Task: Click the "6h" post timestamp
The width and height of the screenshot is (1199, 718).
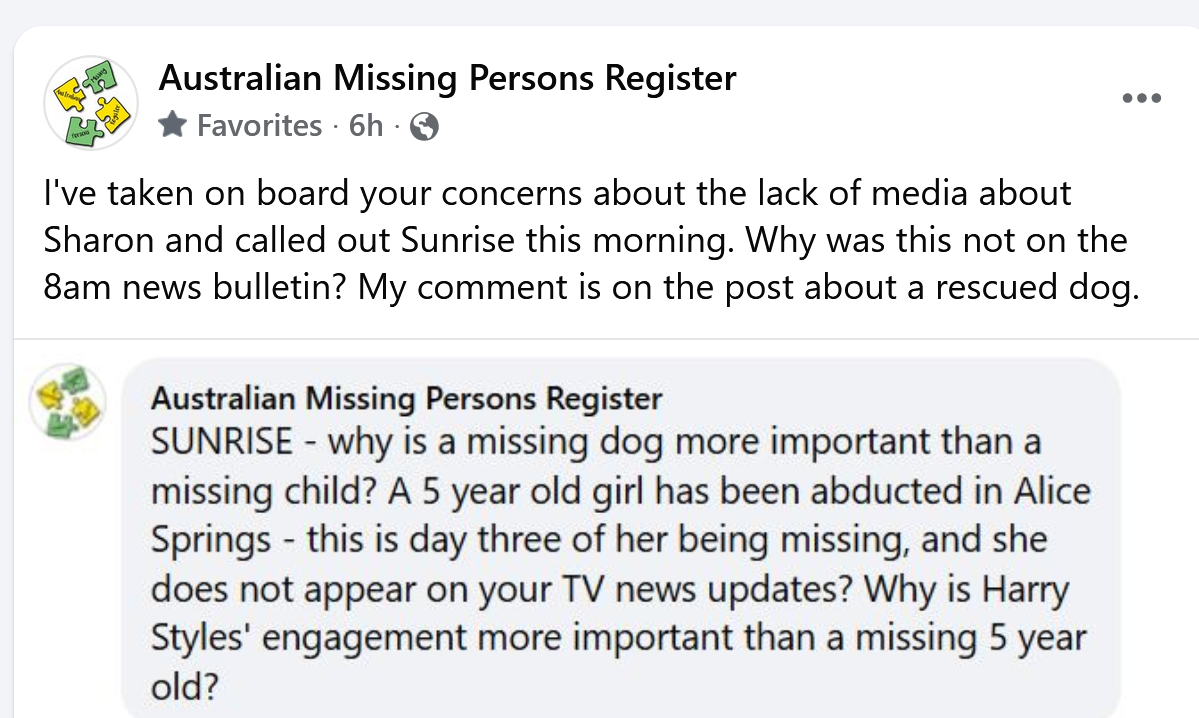Action: tap(365, 126)
